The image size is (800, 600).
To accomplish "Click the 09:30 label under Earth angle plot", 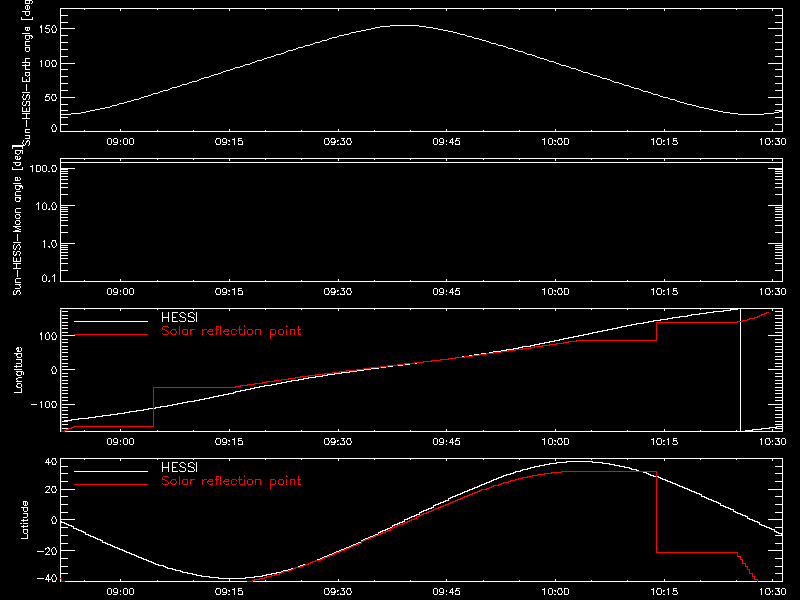I will click(338, 142).
